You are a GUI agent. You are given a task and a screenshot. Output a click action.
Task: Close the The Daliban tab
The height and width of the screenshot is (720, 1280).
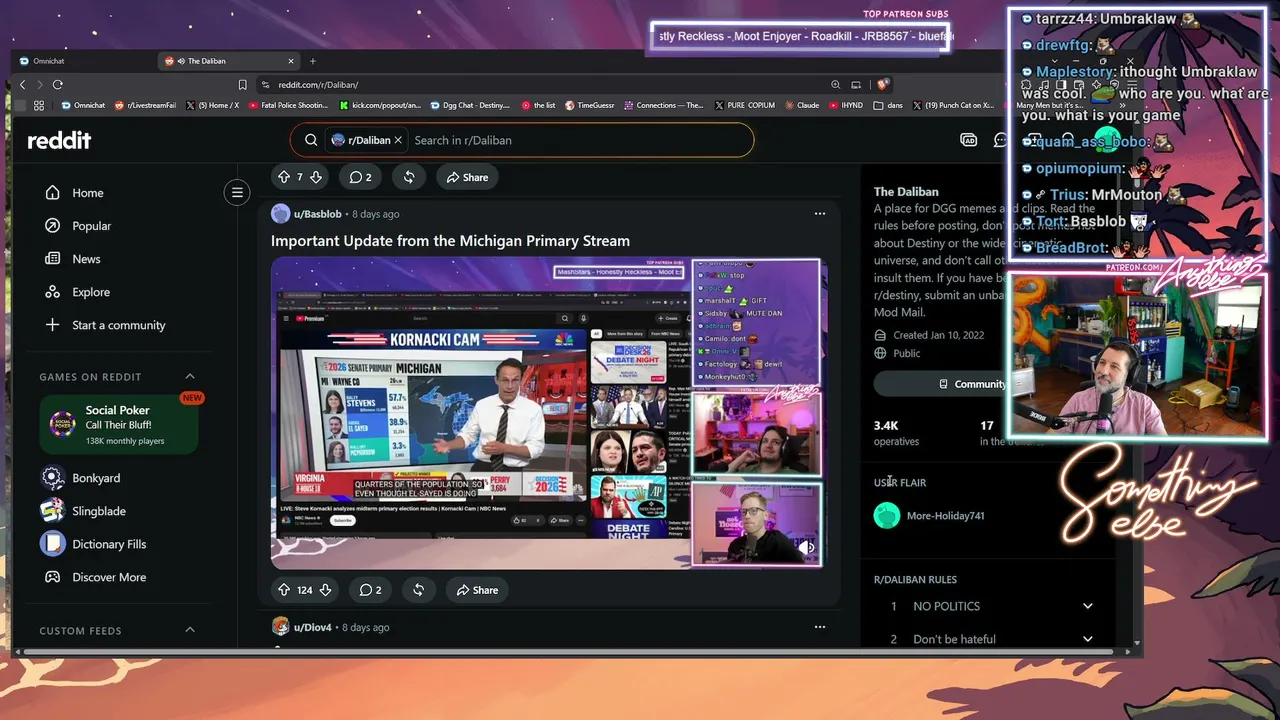coord(291,61)
